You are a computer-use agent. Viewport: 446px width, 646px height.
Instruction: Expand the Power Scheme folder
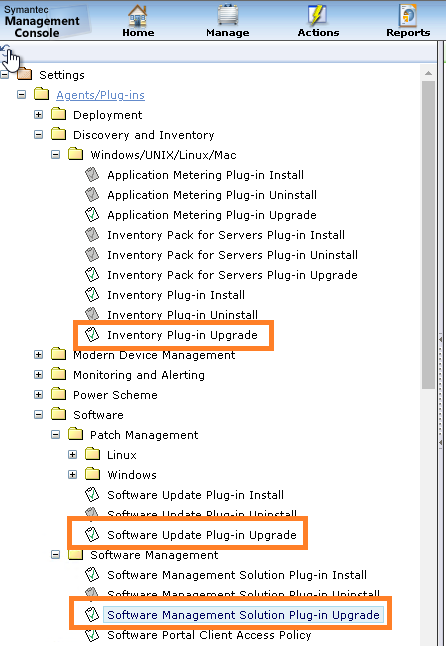38,395
